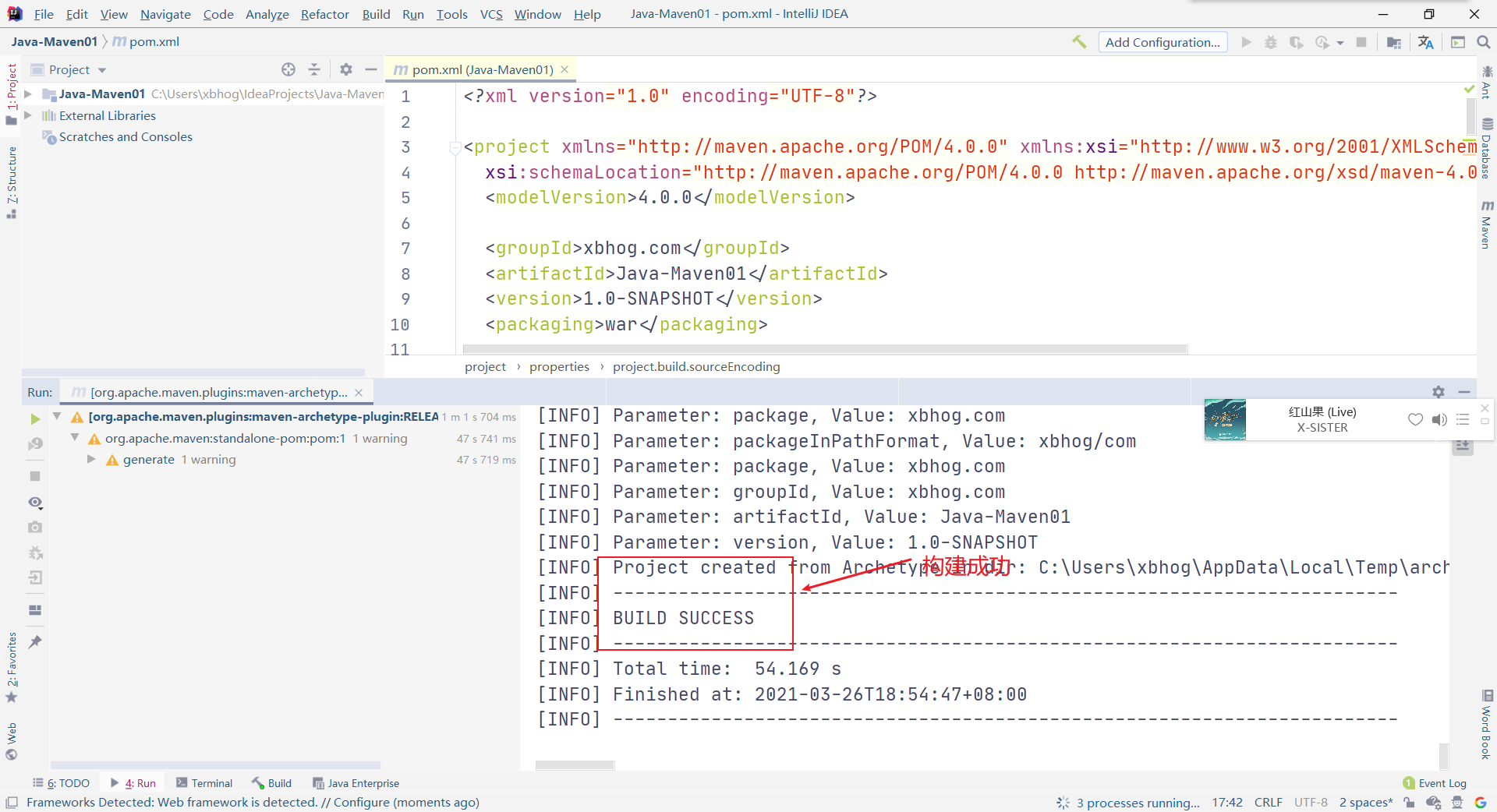Click the Stop square in Run panel sidebar
1497x812 pixels.
coord(35,476)
